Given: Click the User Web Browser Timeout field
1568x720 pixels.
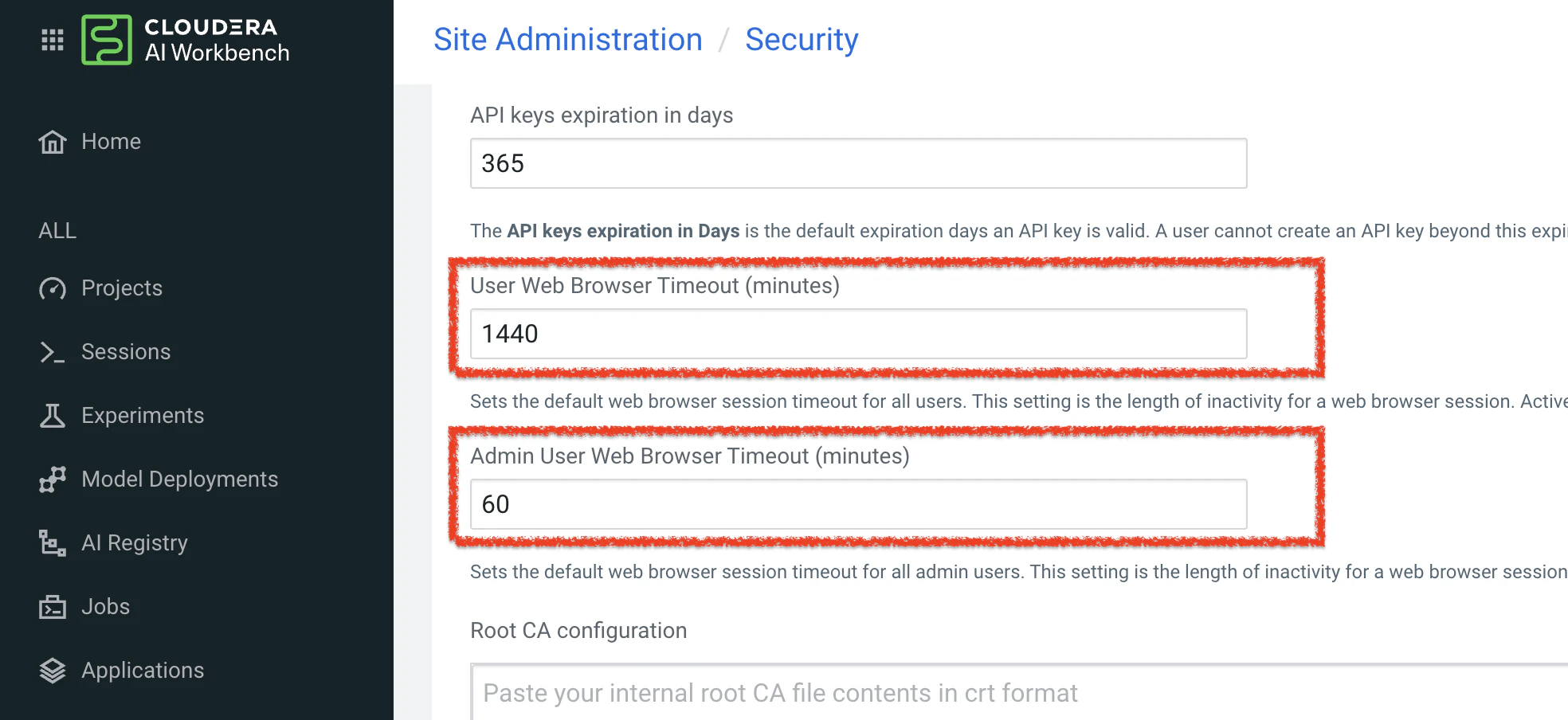Looking at the screenshot, I should pos(858,334).
